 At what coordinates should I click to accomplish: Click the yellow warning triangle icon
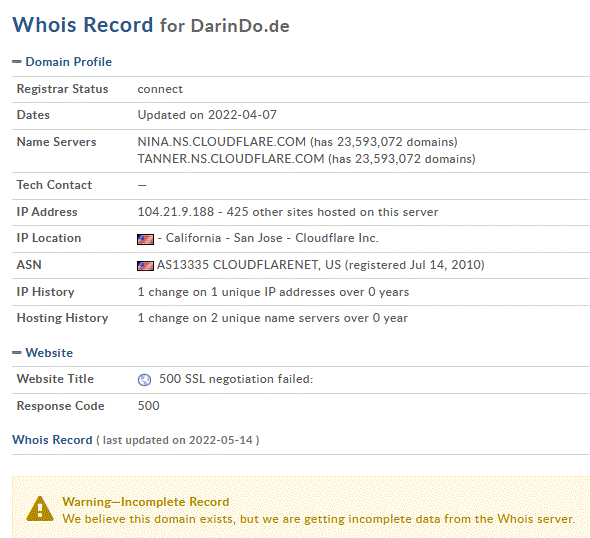tap(40, 509)
